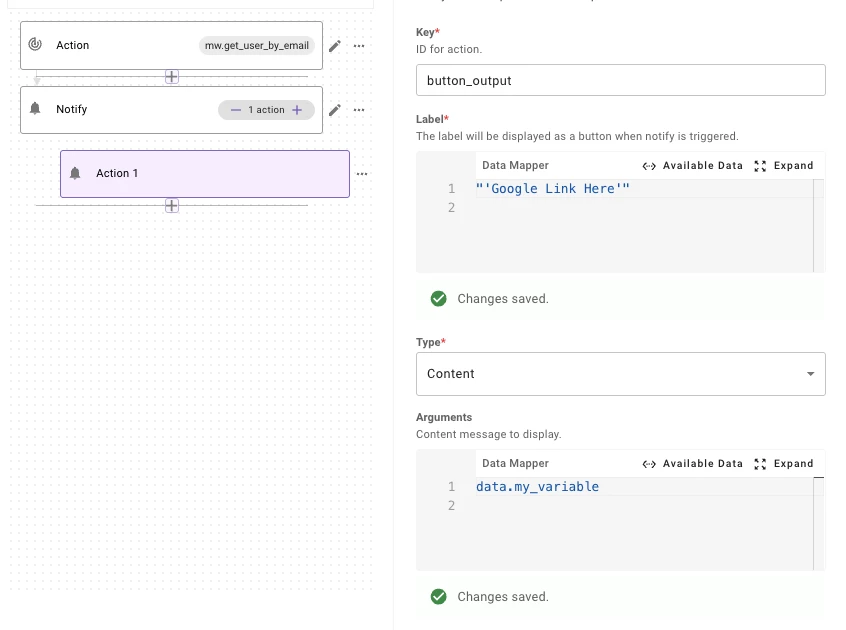Open the Type dropdown showing Content

coord(620,374)
